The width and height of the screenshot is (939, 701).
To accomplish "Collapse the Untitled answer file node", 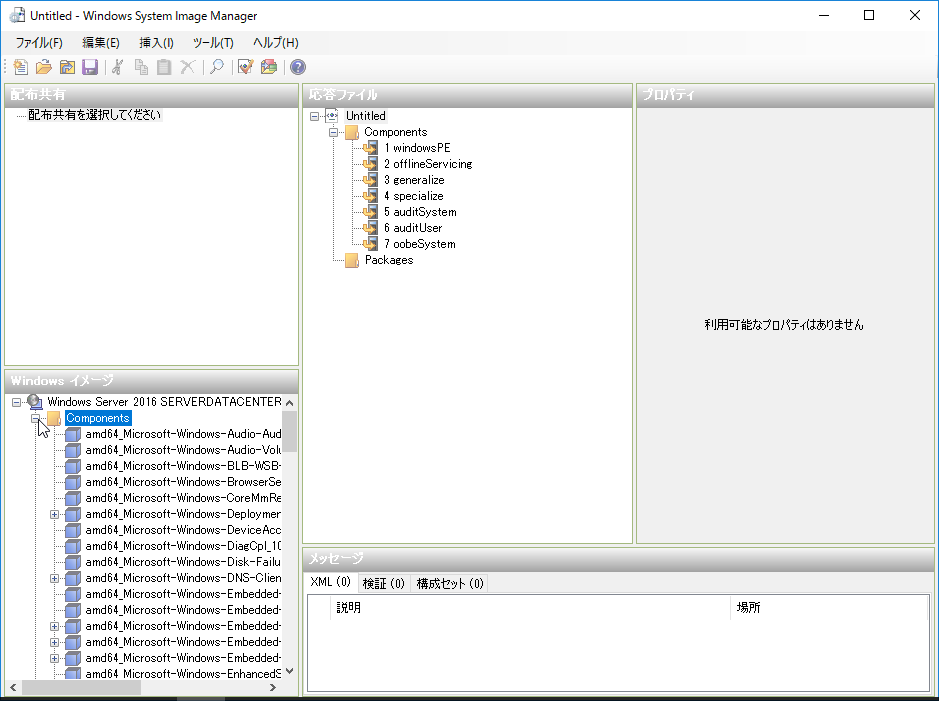I will (314, 116).
